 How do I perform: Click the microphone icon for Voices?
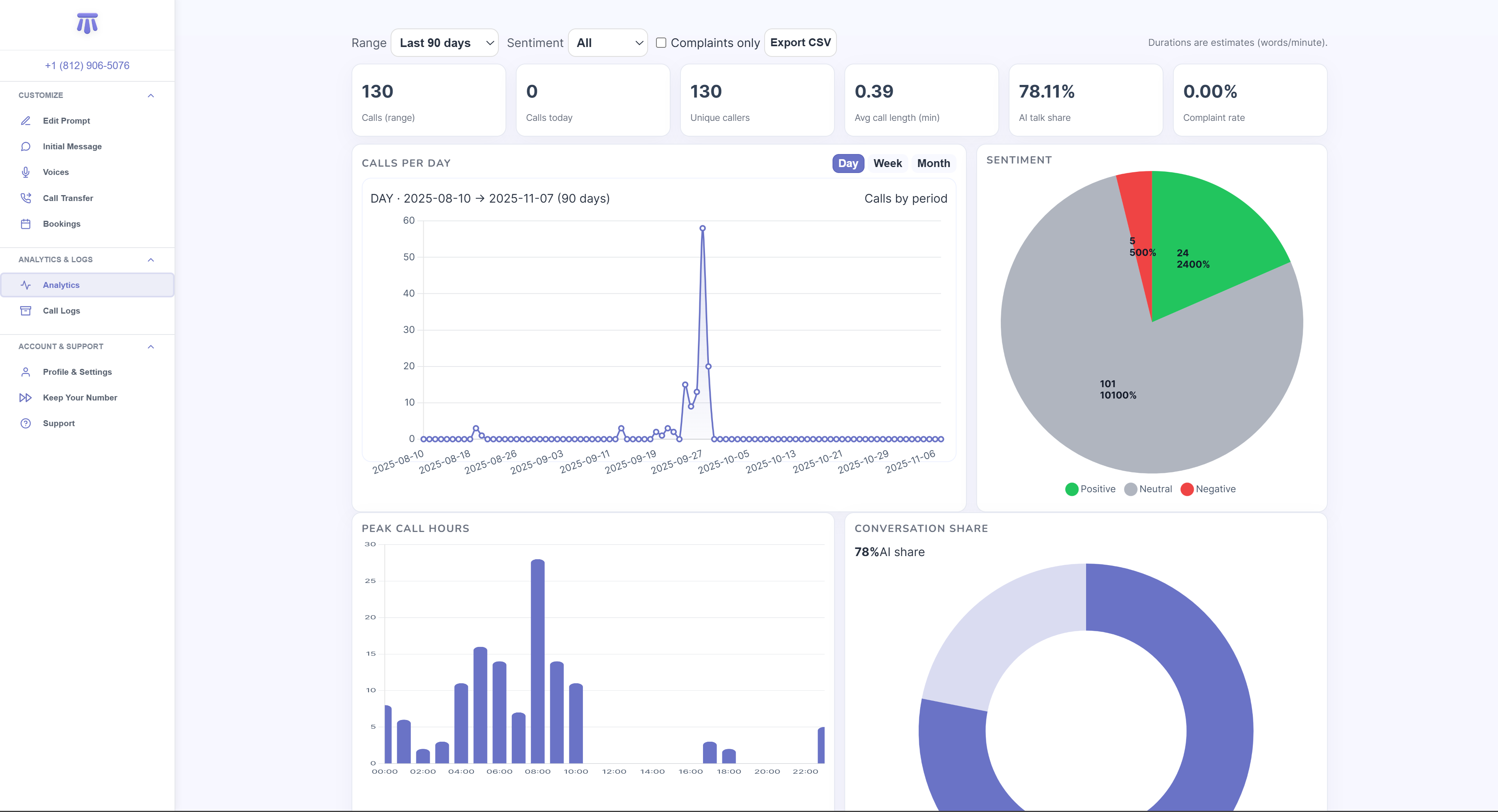[26, 172]
